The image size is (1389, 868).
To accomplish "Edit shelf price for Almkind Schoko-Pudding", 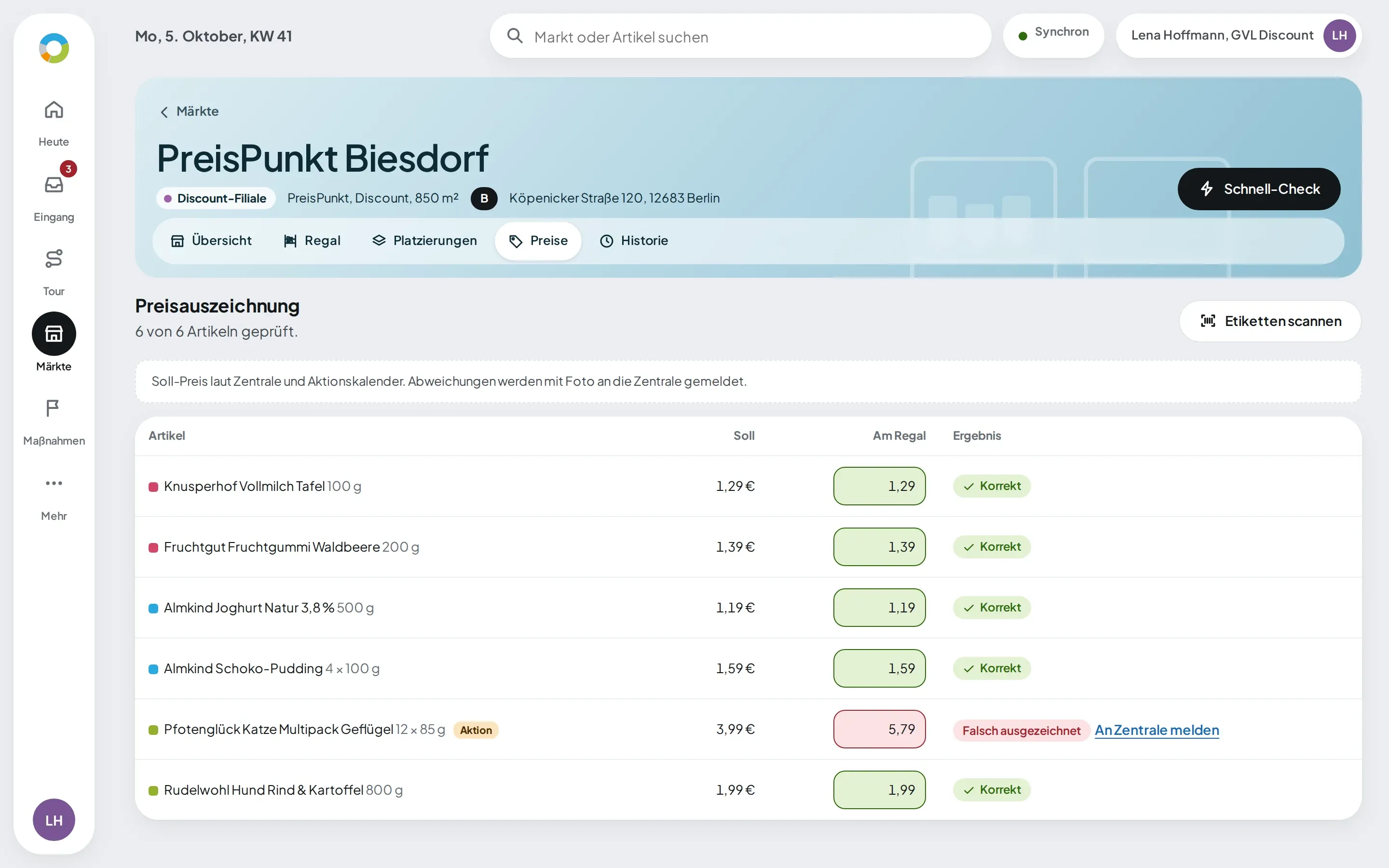I will pos(879,669).
